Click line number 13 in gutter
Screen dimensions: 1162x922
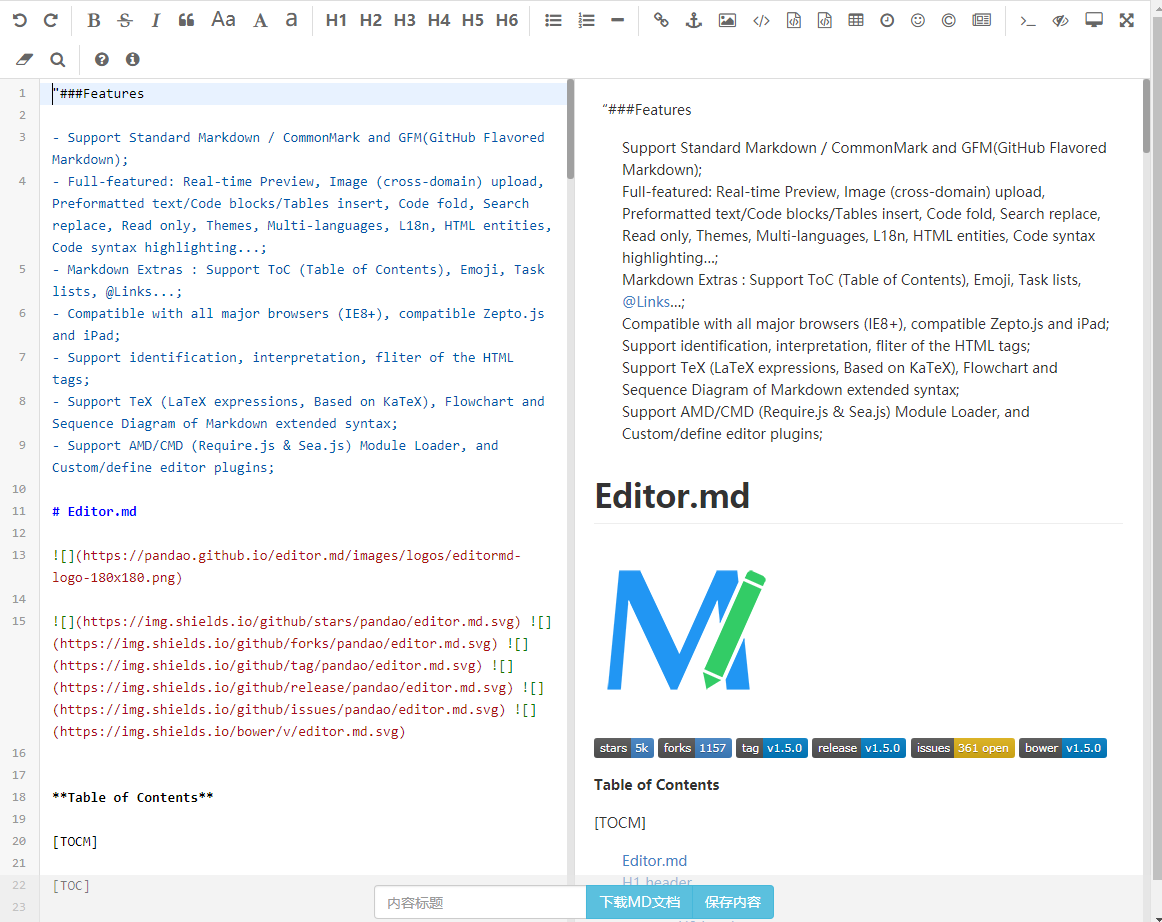(x=19, y=555)
